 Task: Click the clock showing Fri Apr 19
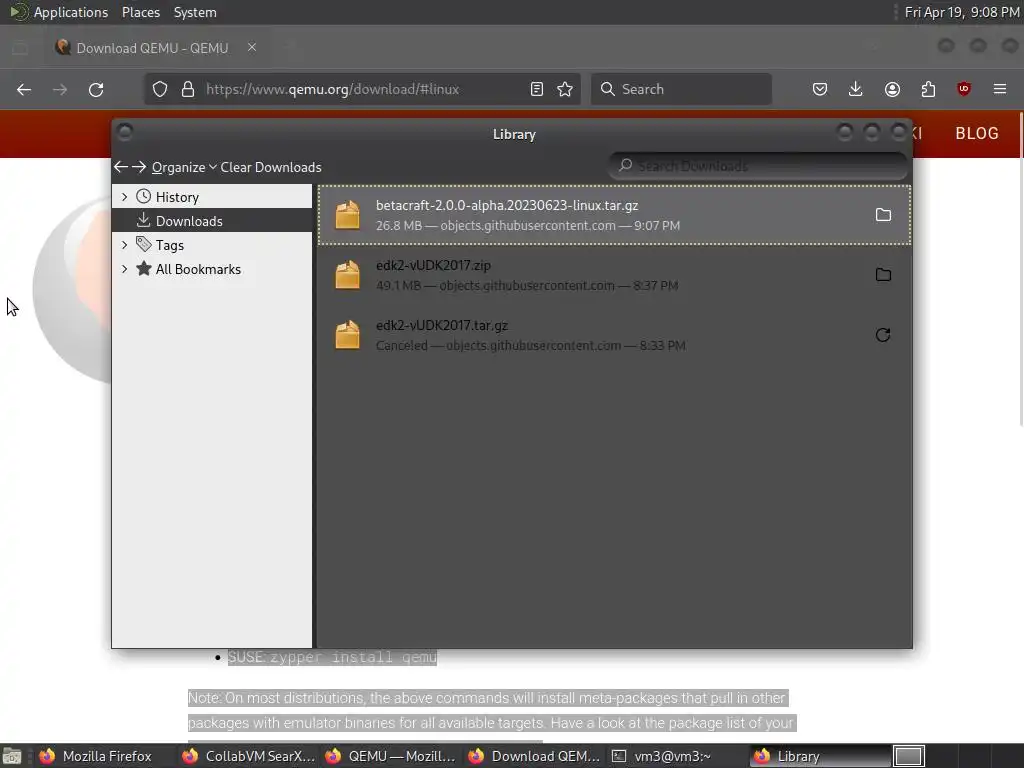[962, 12]
